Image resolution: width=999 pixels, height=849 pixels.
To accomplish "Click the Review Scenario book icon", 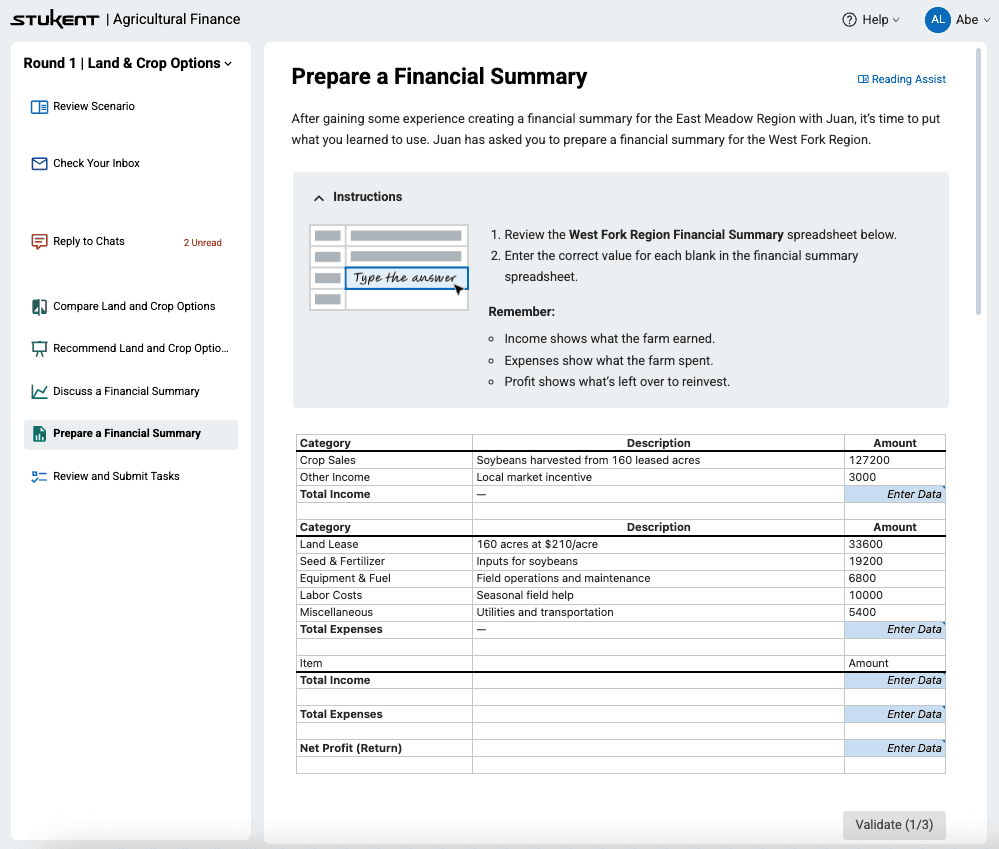I will [39, 106].
